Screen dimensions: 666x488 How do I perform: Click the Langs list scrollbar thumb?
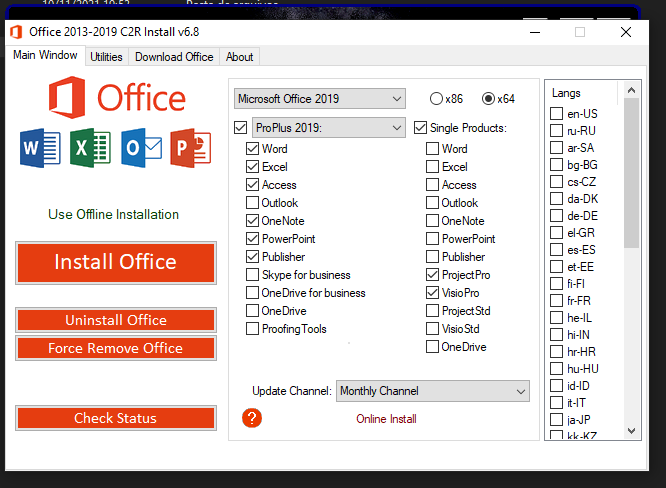tap(632, 173)
